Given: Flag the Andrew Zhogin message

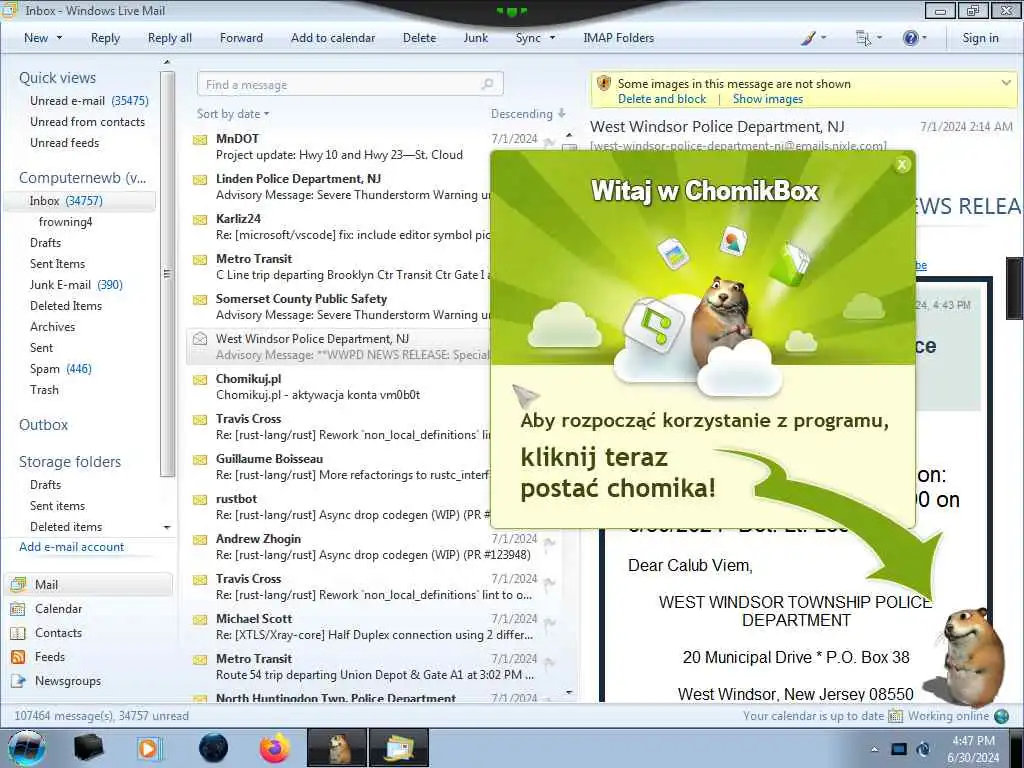Looking at the screenshot, I should coord(549,541).
